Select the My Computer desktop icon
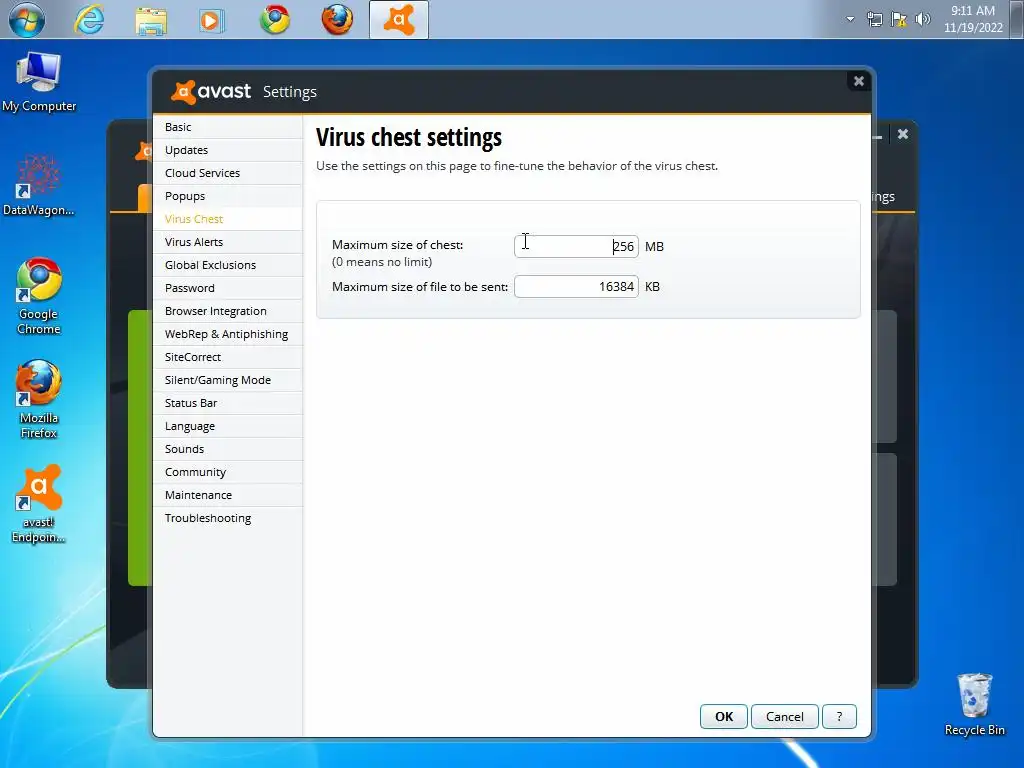 (39, 82)
